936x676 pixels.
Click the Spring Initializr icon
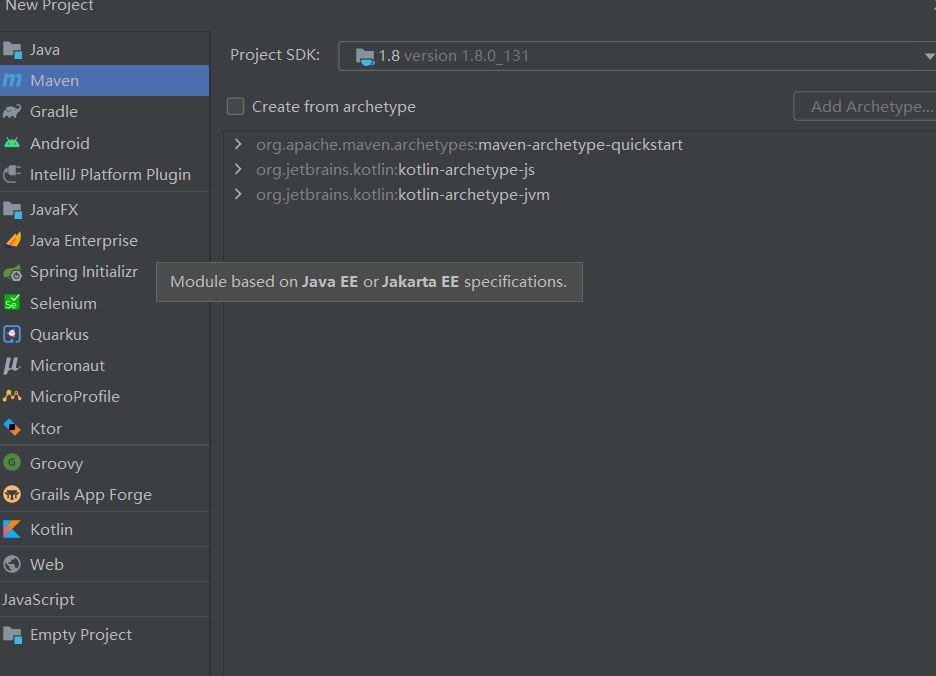point(13,272)
